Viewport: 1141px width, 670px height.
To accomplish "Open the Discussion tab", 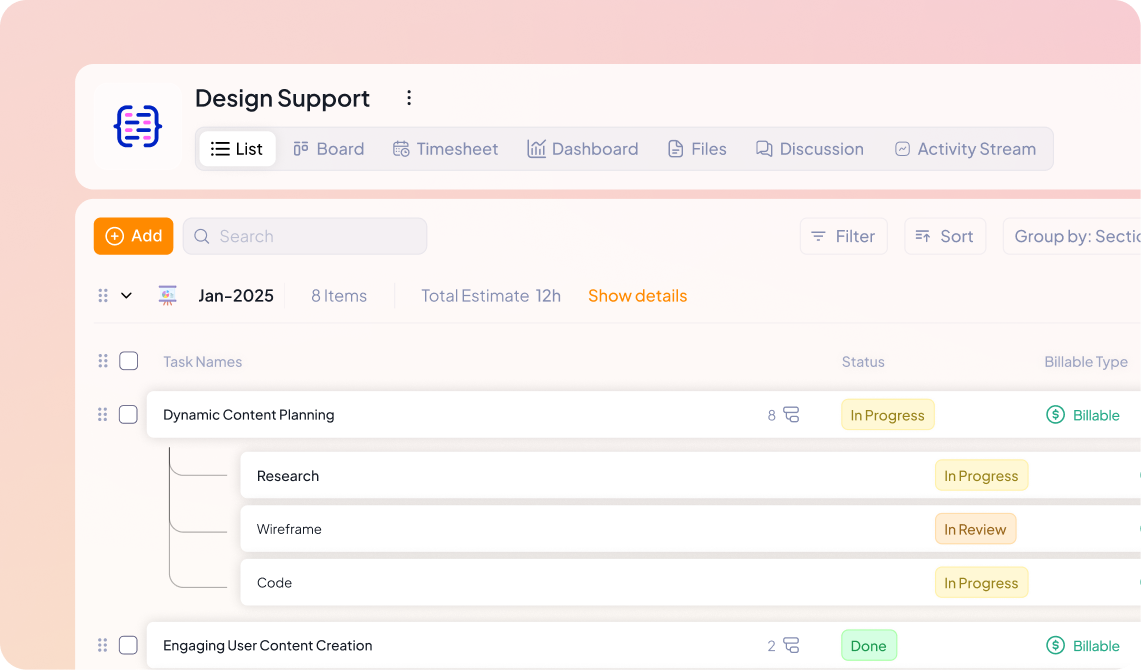I will (809, 149).
